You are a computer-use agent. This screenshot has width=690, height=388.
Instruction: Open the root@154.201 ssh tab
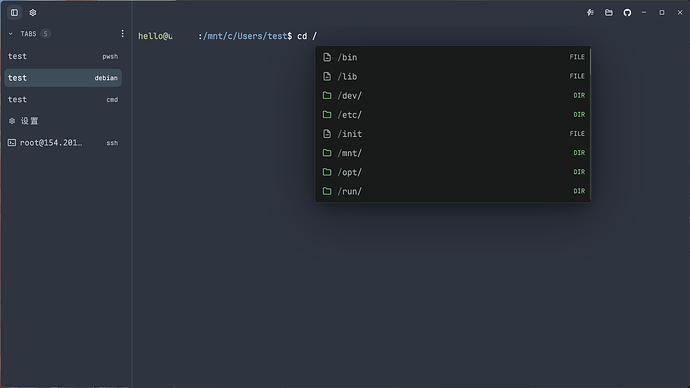(x=63, y=143)
